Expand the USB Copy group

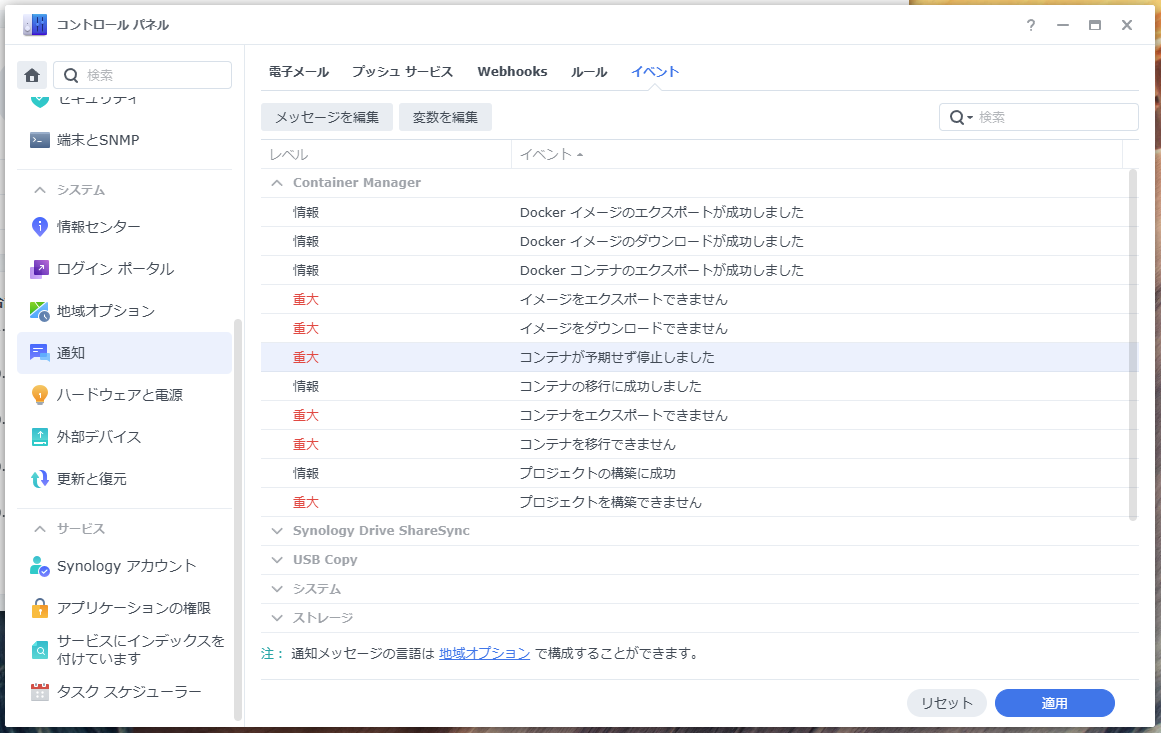(277, 560)
